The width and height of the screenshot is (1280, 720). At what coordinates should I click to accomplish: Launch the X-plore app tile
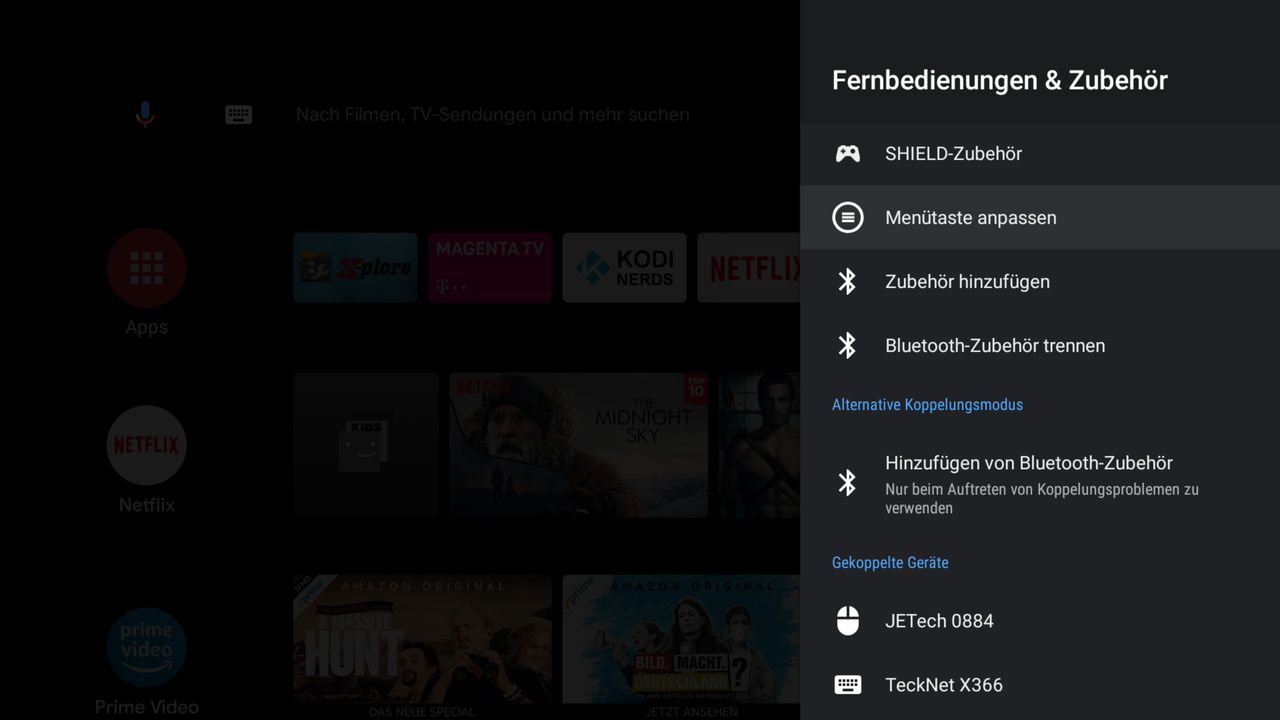point(355,267)
